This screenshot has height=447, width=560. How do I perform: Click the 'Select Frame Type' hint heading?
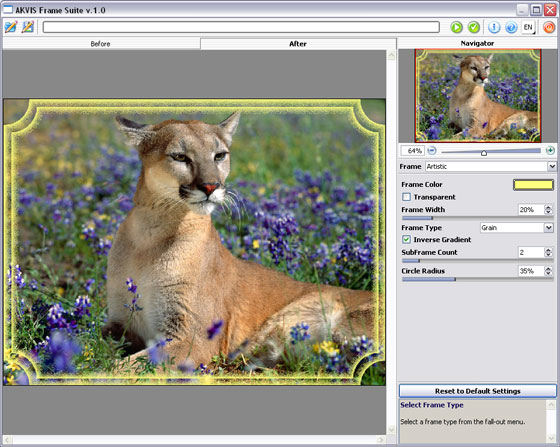point(432,405)
